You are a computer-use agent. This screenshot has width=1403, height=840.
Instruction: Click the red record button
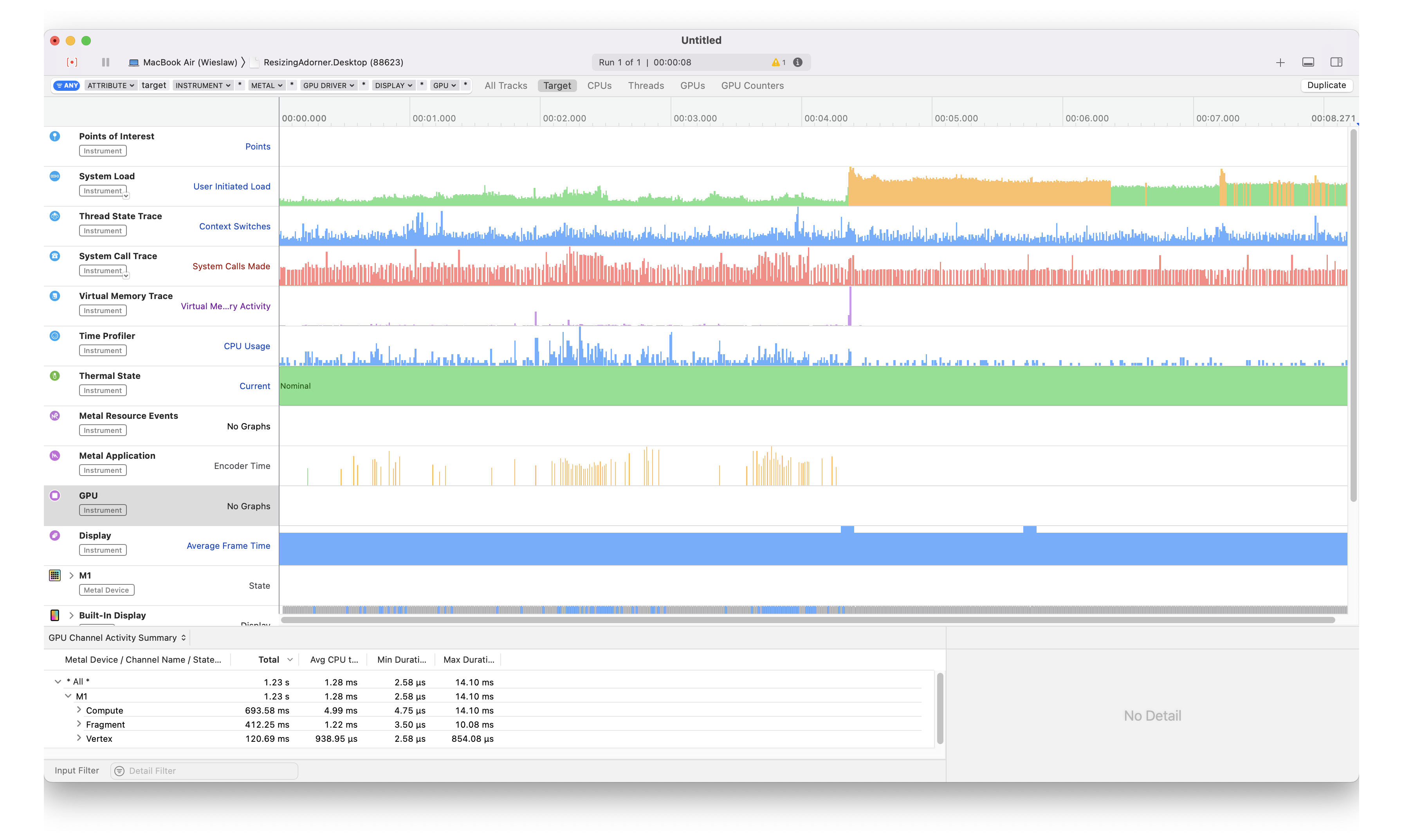point(72,62)
